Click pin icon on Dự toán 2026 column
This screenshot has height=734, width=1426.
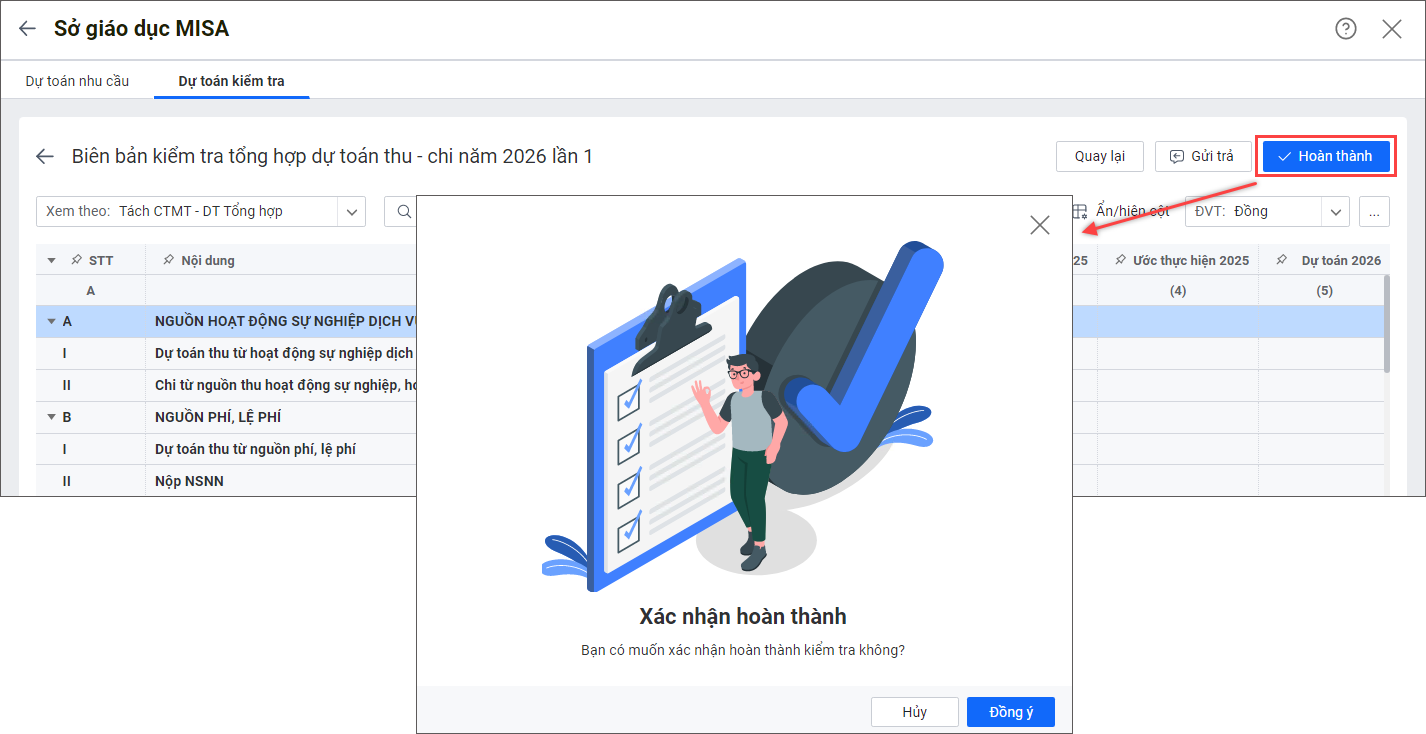point(1281,260)
